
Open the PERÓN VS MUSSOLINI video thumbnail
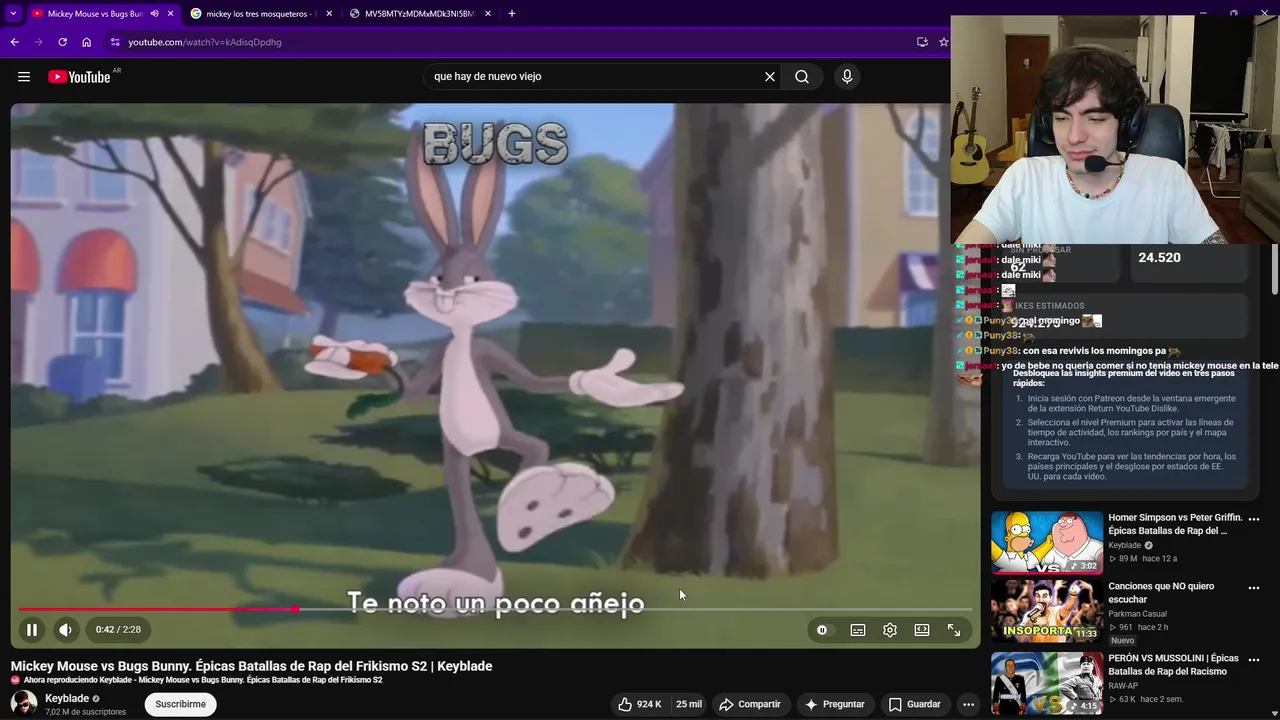[1047, 683]
